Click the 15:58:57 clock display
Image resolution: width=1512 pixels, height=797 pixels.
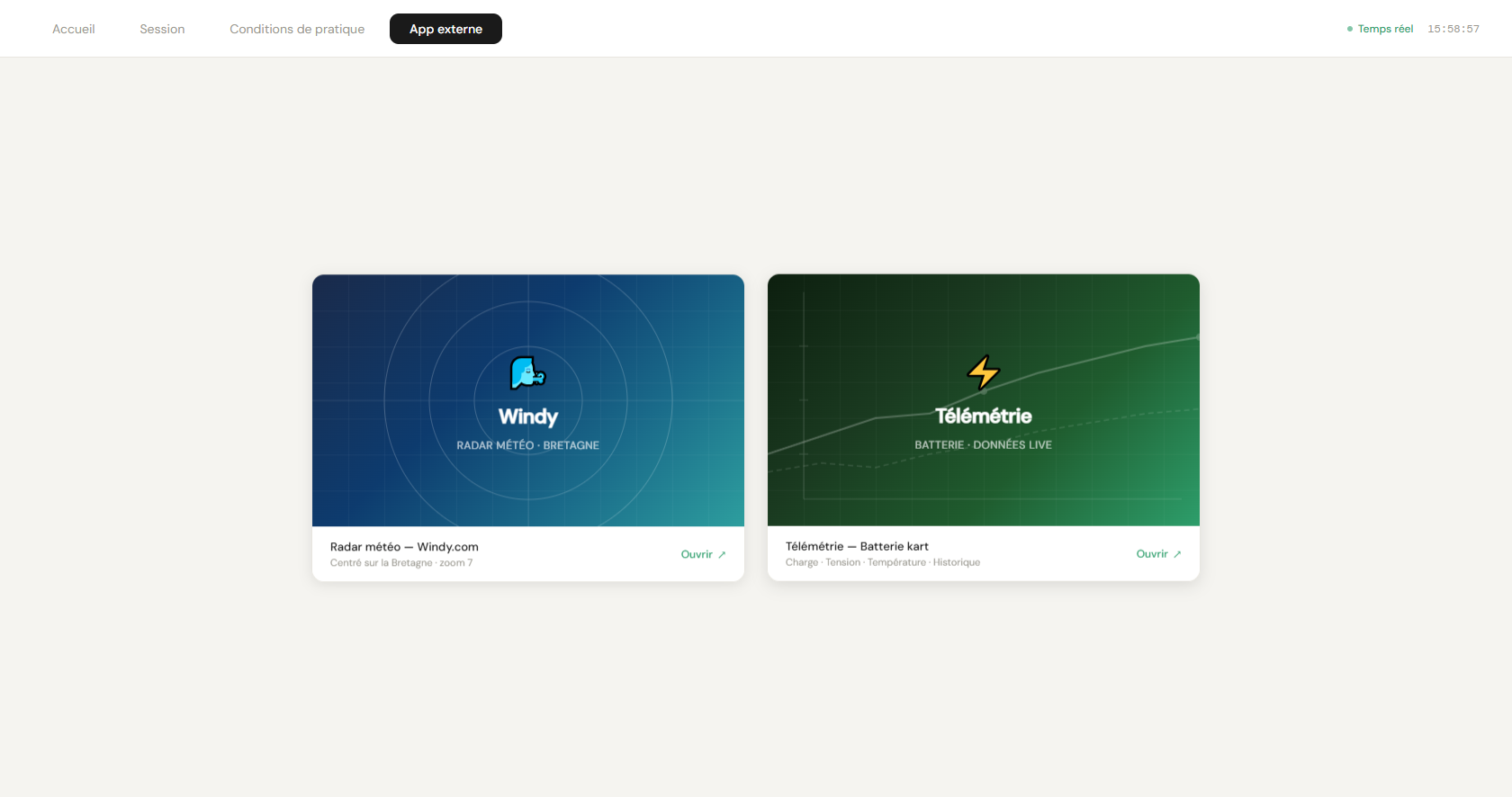point(1453,29)
